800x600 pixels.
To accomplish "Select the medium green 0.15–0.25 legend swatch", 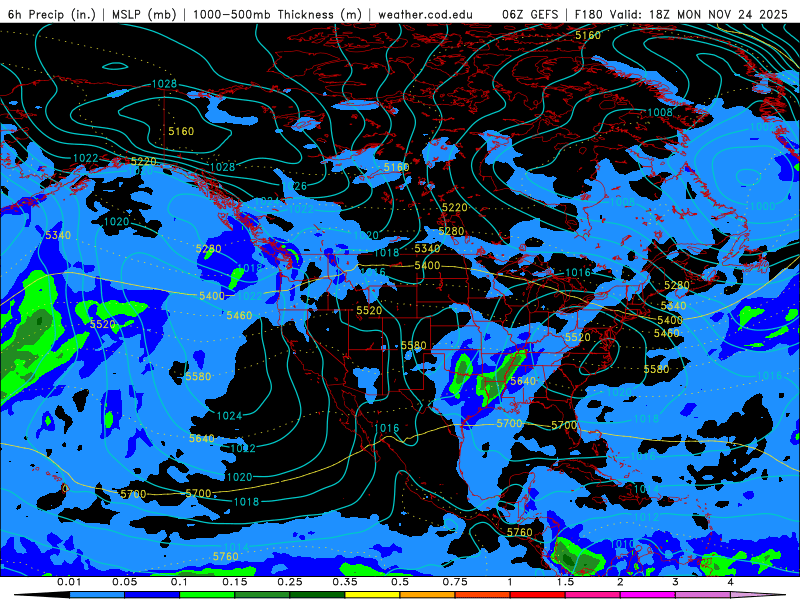I will [262, 595].
